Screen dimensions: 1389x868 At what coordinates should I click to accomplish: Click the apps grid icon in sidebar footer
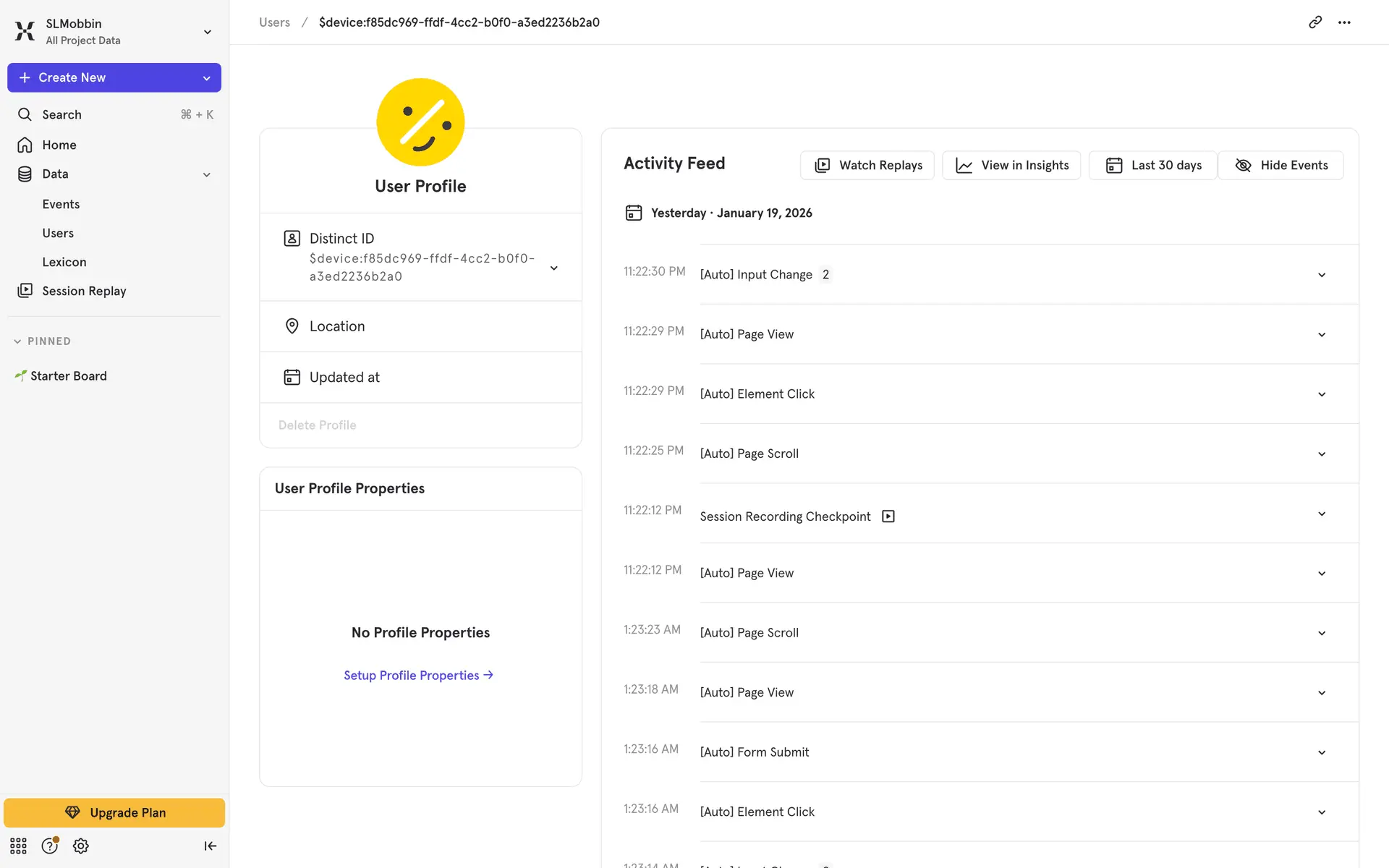coord(18,846)
